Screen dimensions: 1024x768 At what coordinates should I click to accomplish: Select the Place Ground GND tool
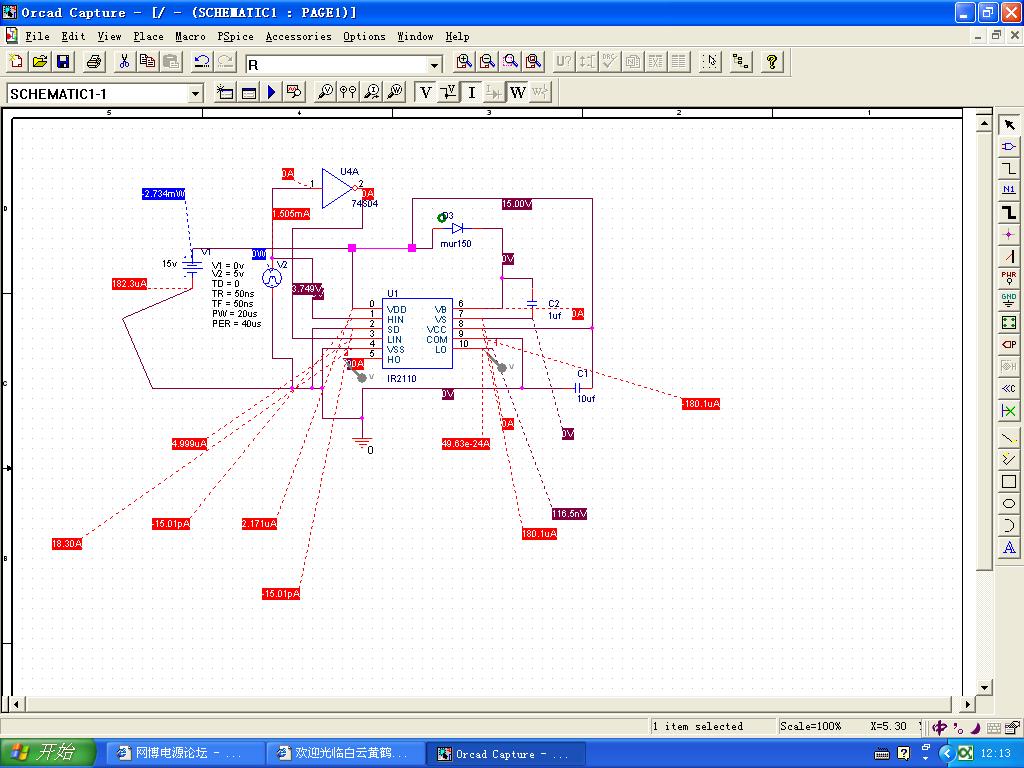point(1009,300)
